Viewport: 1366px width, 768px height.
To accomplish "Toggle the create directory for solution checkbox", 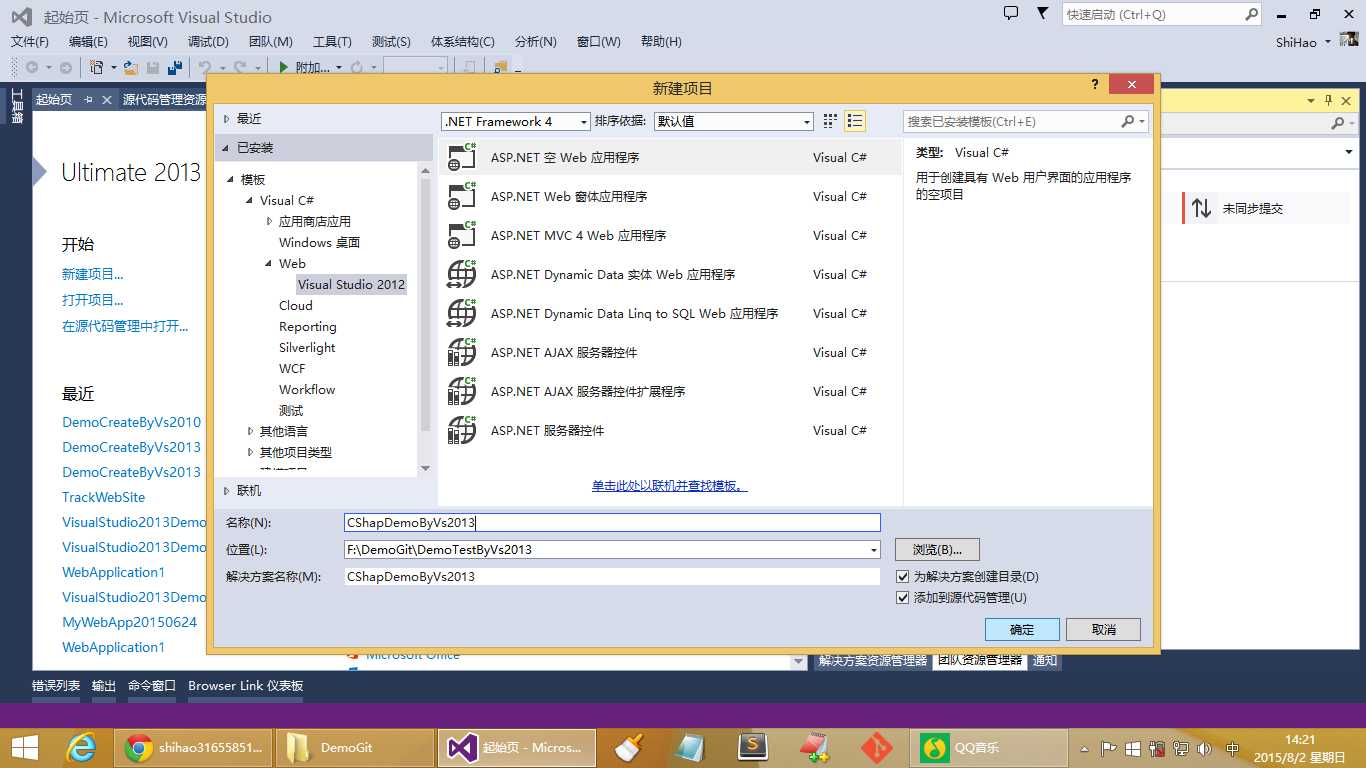I will click(903, 577).
